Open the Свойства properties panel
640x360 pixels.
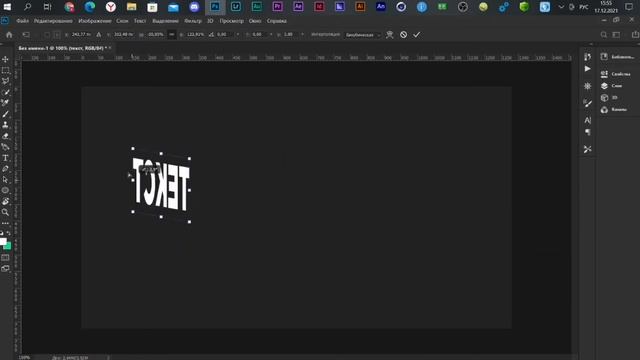(616, 74)
